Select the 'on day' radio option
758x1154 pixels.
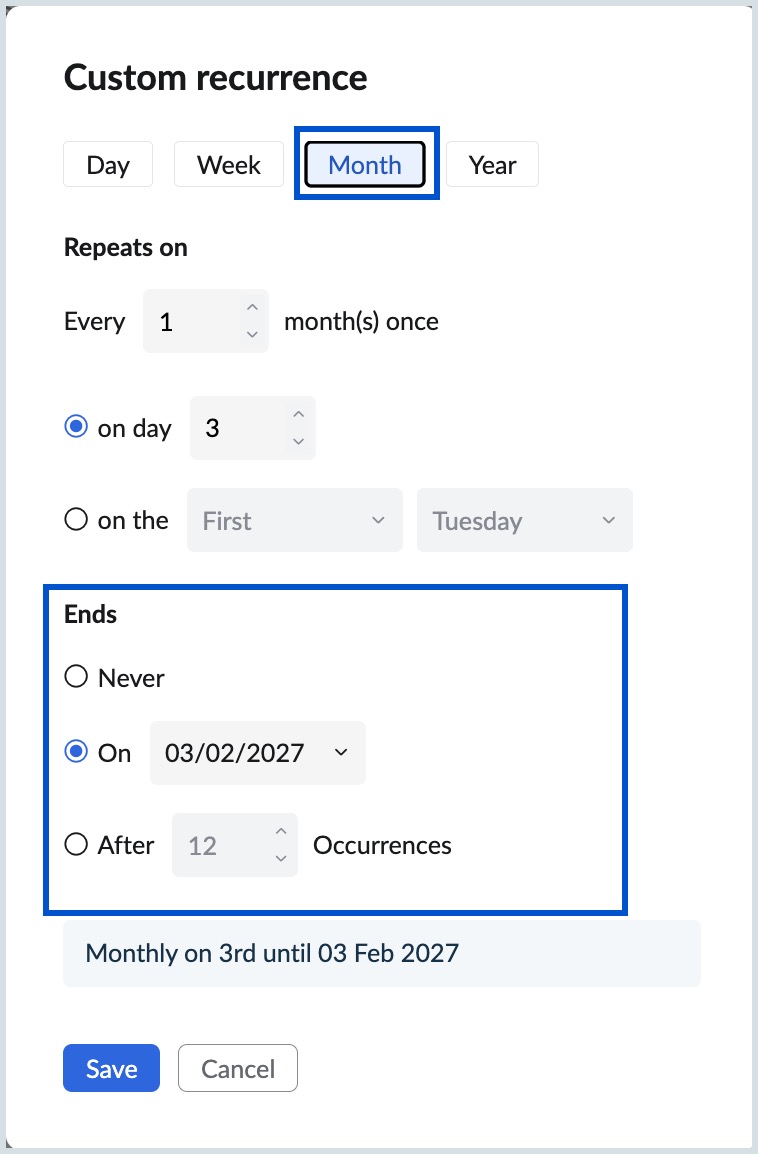coord(75,428)
